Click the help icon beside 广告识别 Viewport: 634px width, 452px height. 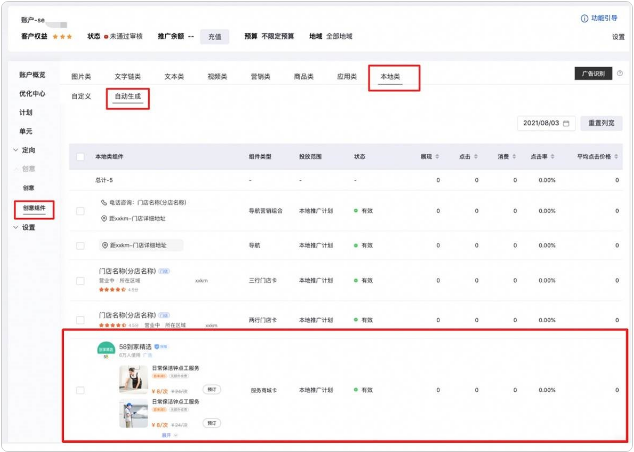[x=620, y=73]
